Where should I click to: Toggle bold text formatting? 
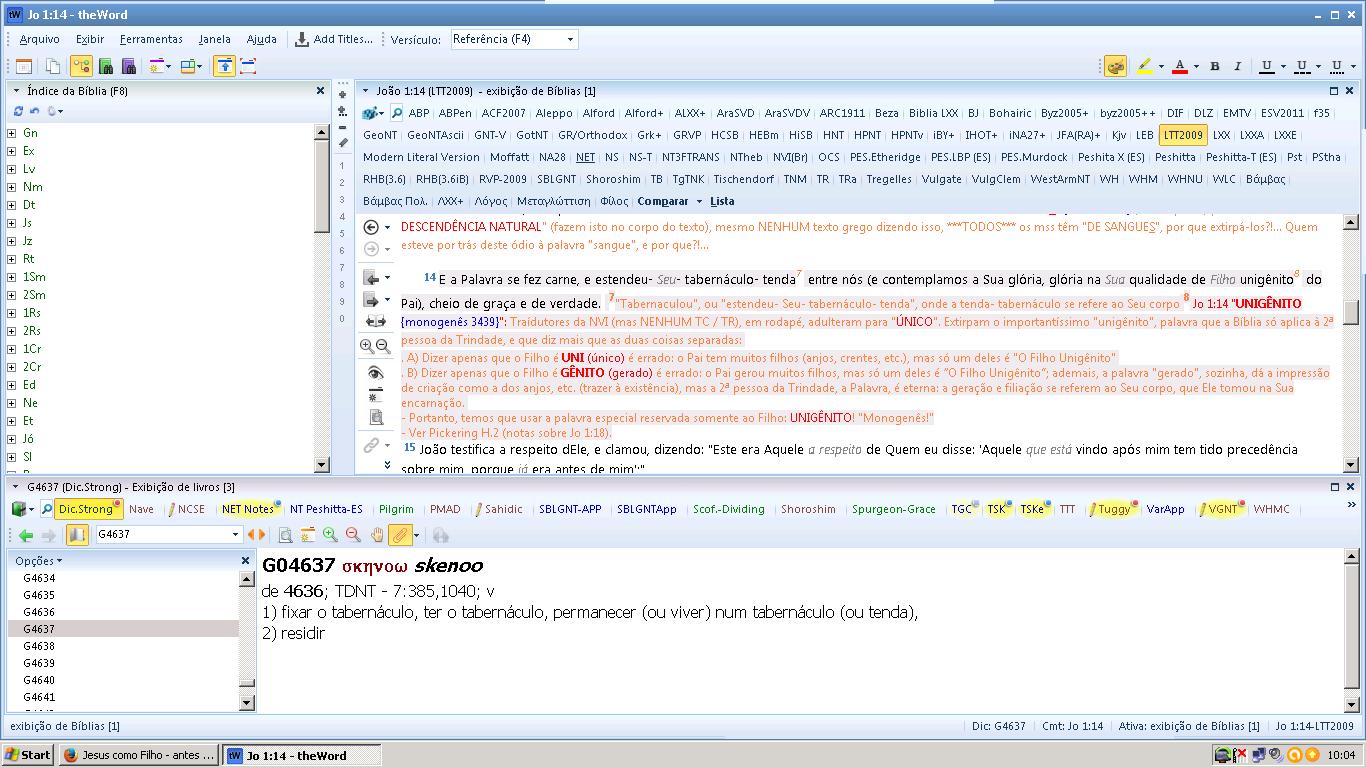click(1215, 66)
